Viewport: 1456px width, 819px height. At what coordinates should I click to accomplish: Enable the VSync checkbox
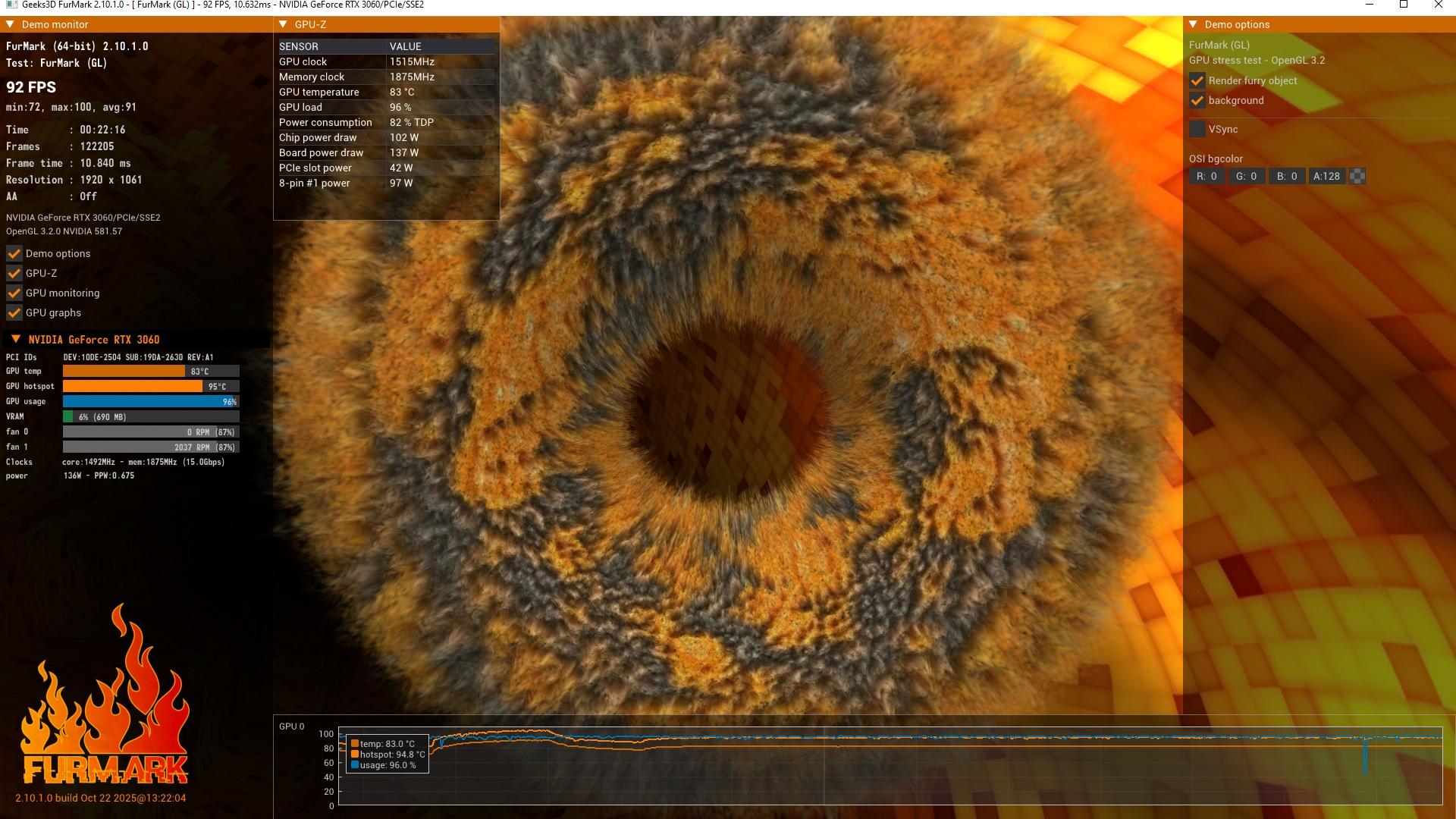tap(1197, 129)
